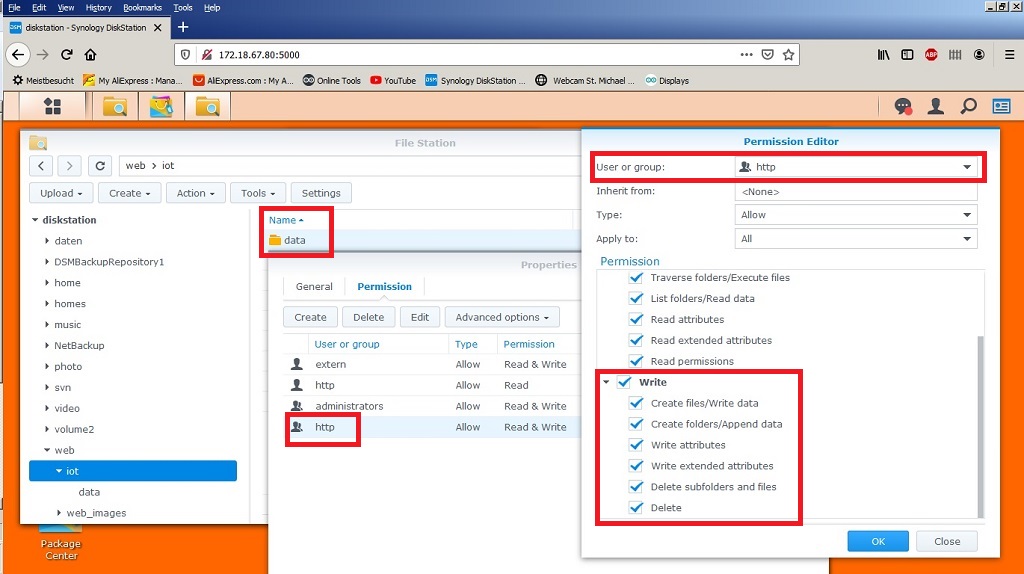This screenshot has width=1024, height=574.
Task: Click the DSM search magnifier icon
Action: click(x=968, y=106)
